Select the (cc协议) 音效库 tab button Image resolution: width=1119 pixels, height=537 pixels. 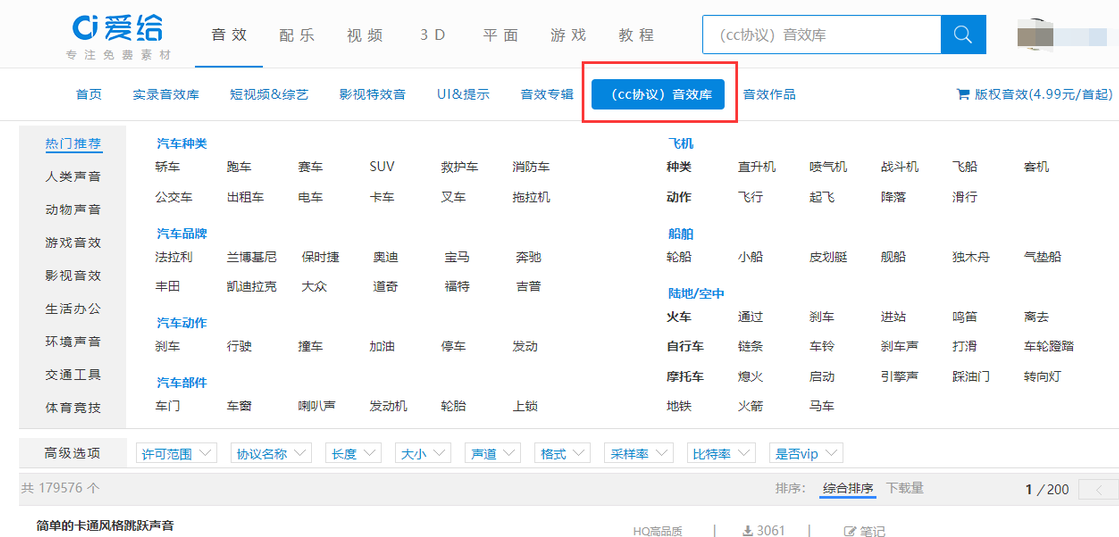(658, 94)
